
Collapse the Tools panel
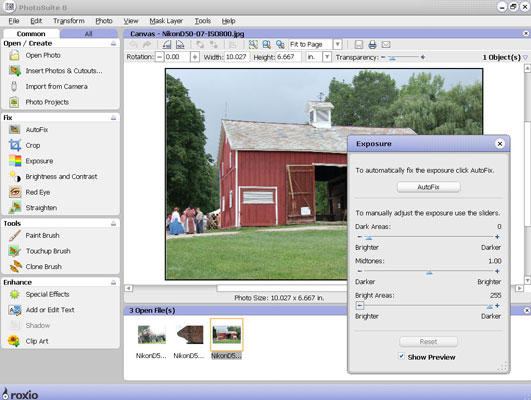113,224
